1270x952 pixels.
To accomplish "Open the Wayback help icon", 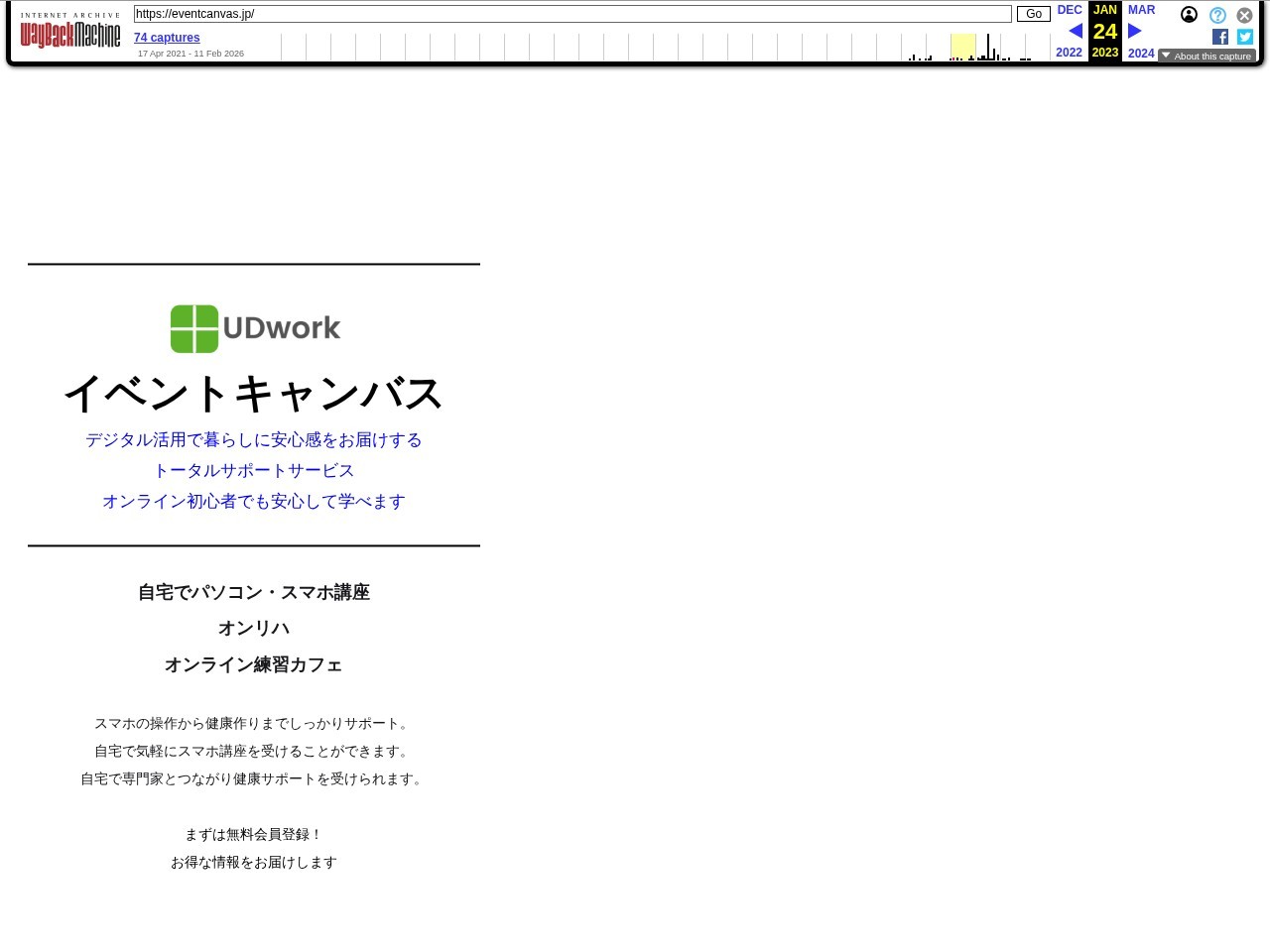I will [1217, 15].
